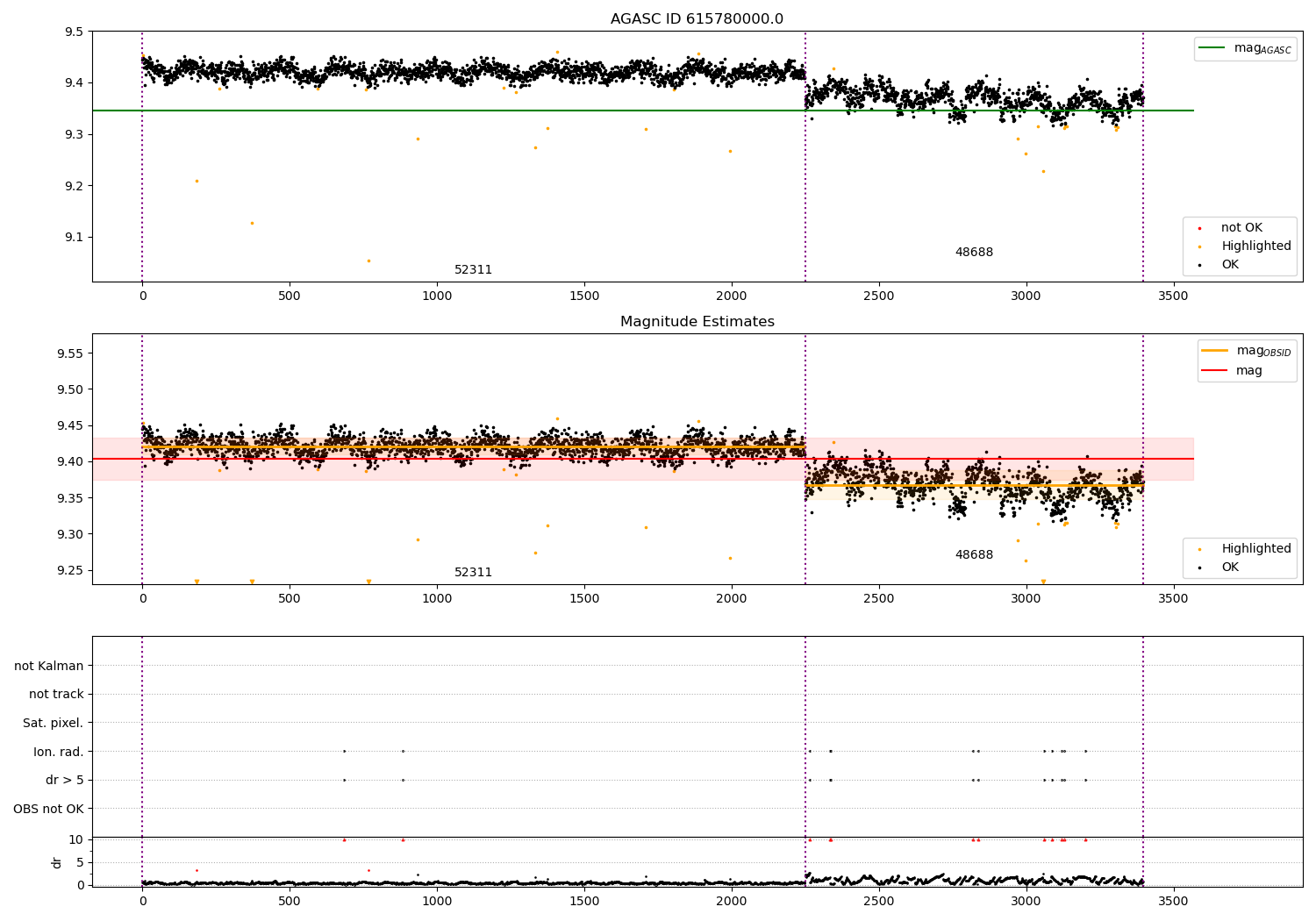Click "Highlighted" in the AGASC plot legend

coord(1255,246)
